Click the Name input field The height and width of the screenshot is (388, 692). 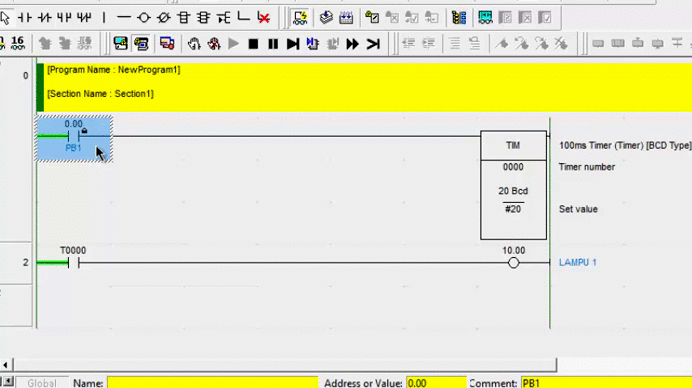pyautogui.click(x=212, y=383)
